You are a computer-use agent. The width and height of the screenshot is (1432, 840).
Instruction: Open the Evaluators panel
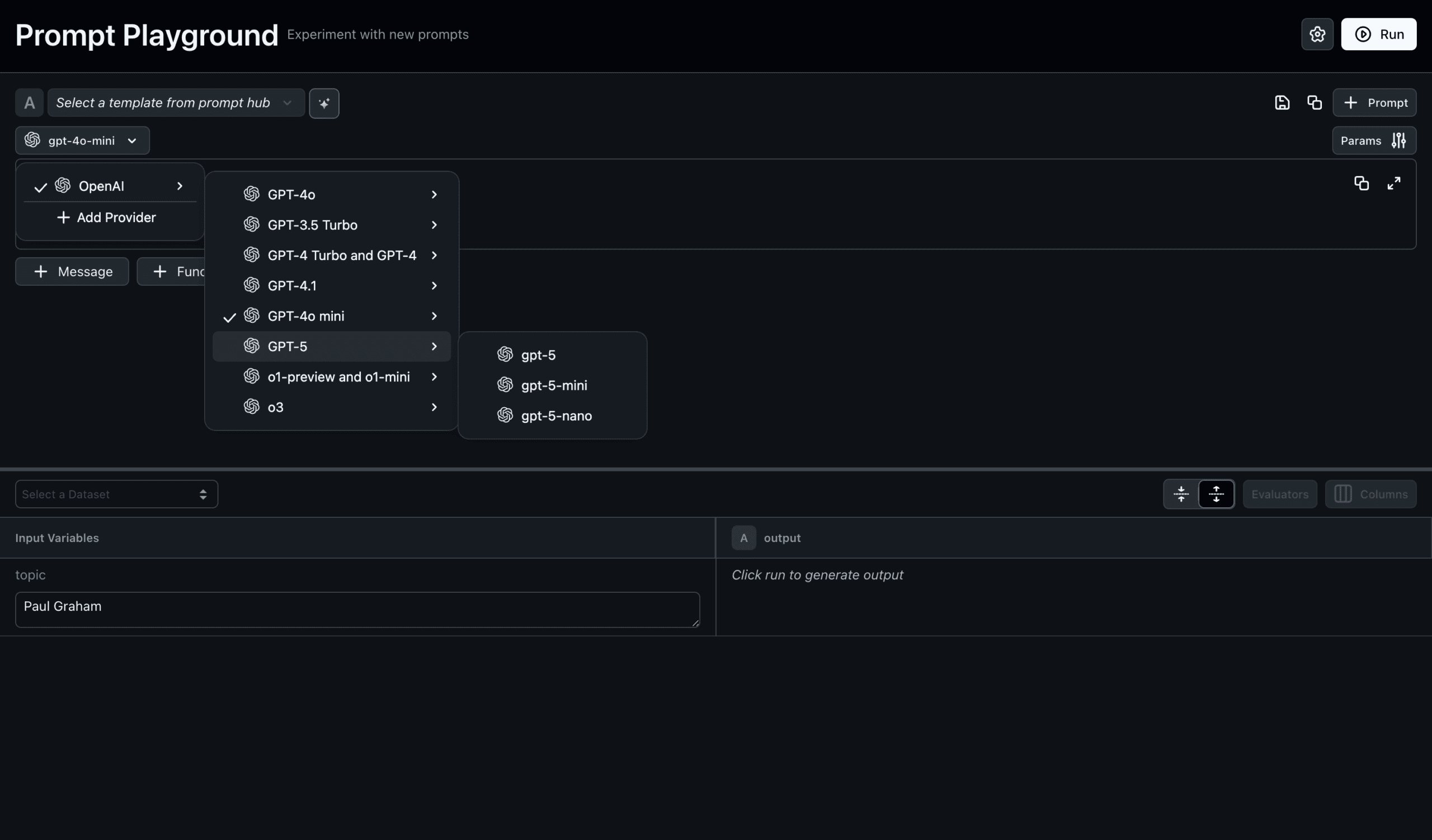[1280, 494]
